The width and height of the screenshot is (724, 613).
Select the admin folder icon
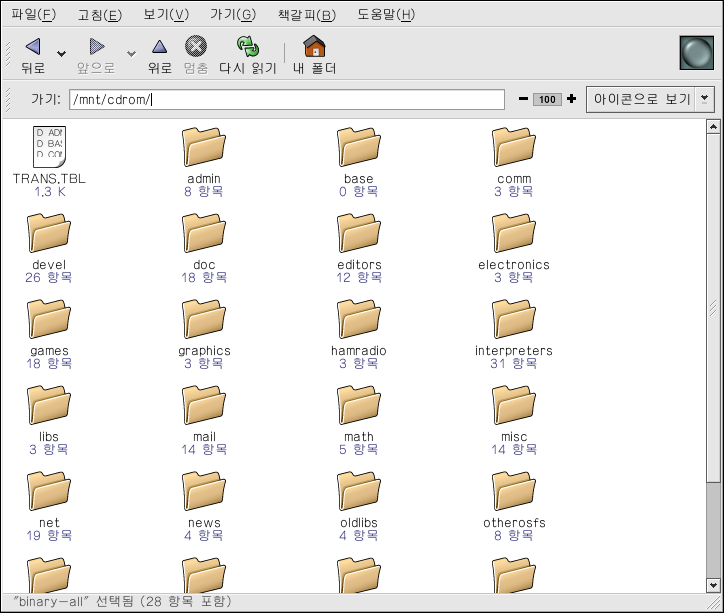(203, 148)
